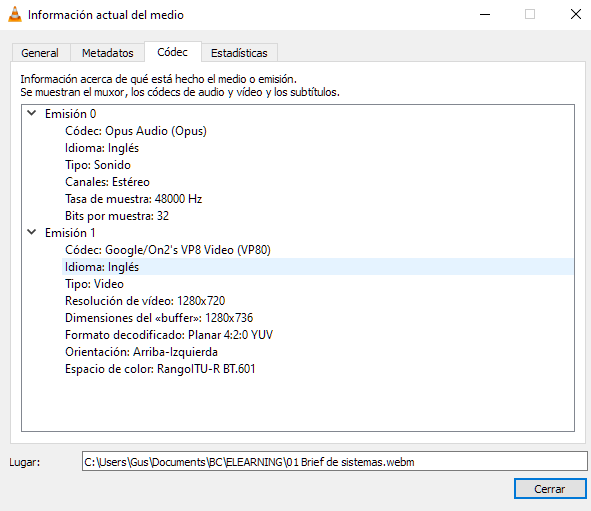Select the Códec tab
This screenshot has width=591, height=511.
(x=173, y=52)
